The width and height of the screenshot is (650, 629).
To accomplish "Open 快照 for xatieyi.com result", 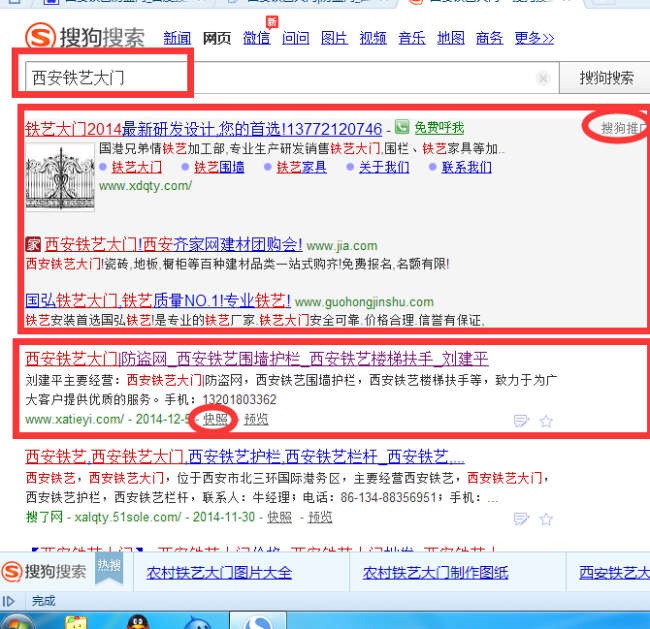I will tap(215, 420).
